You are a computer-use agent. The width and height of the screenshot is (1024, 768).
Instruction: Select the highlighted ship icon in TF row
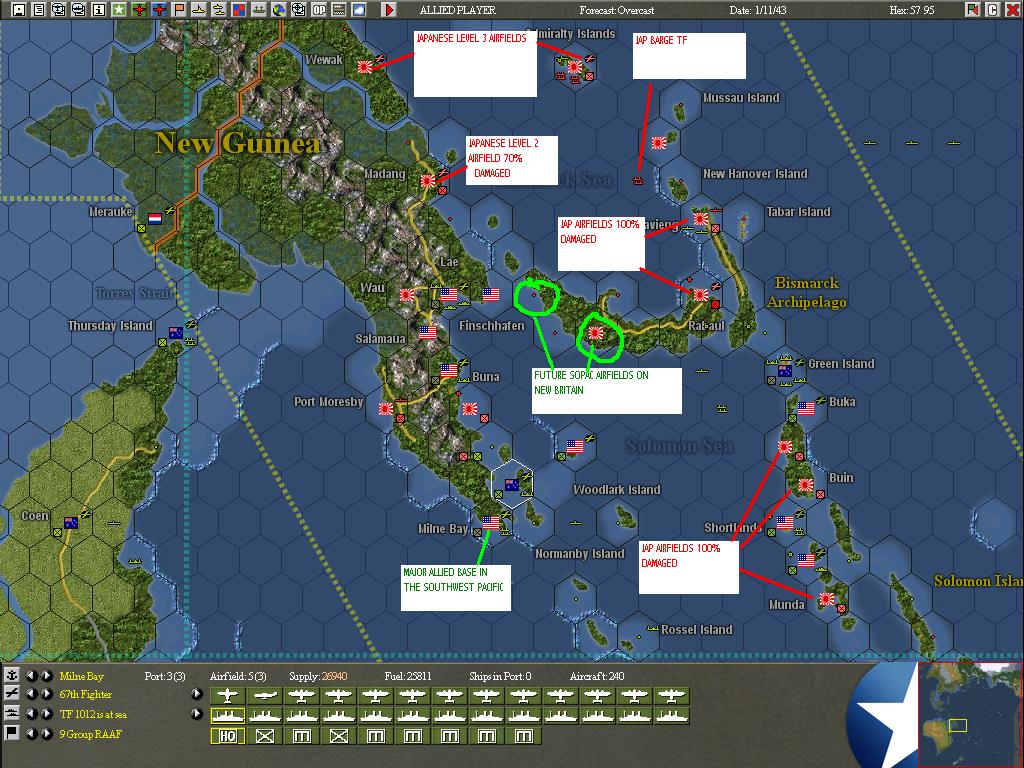(227, 716)
